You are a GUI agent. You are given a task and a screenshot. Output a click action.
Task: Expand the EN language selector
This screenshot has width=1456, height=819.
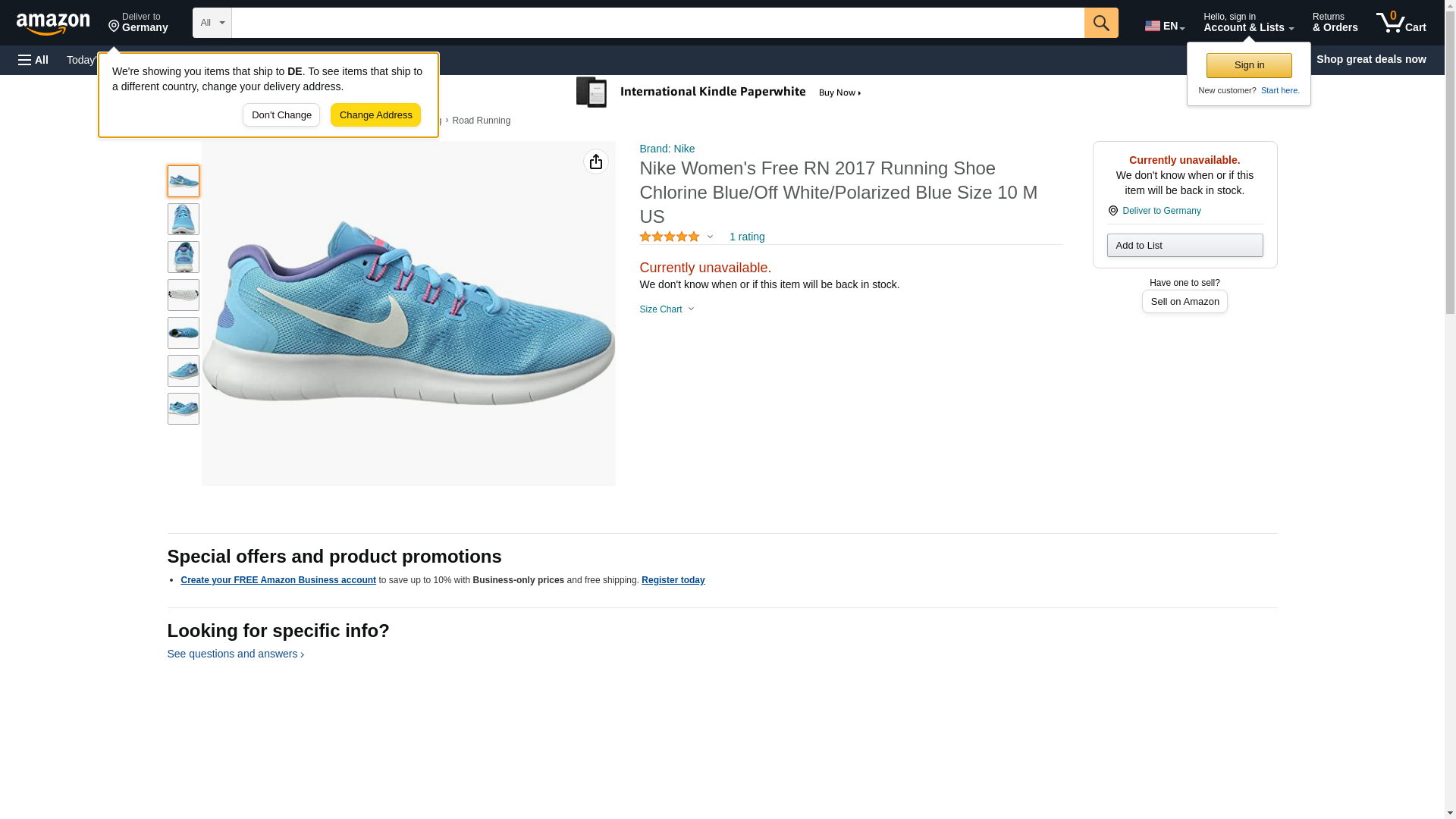point(1164,26)
